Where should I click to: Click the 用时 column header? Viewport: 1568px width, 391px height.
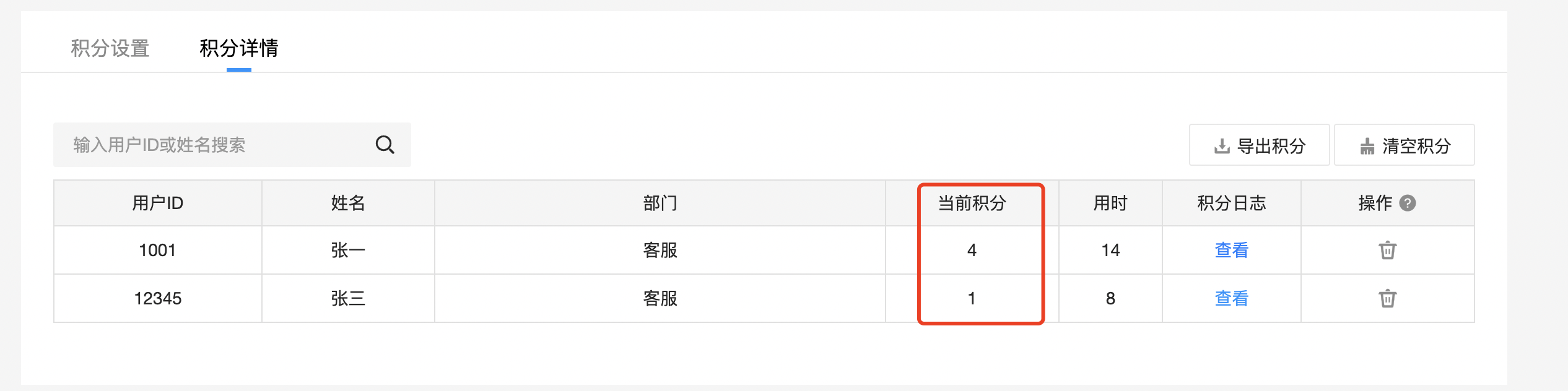pos(1110,203)
